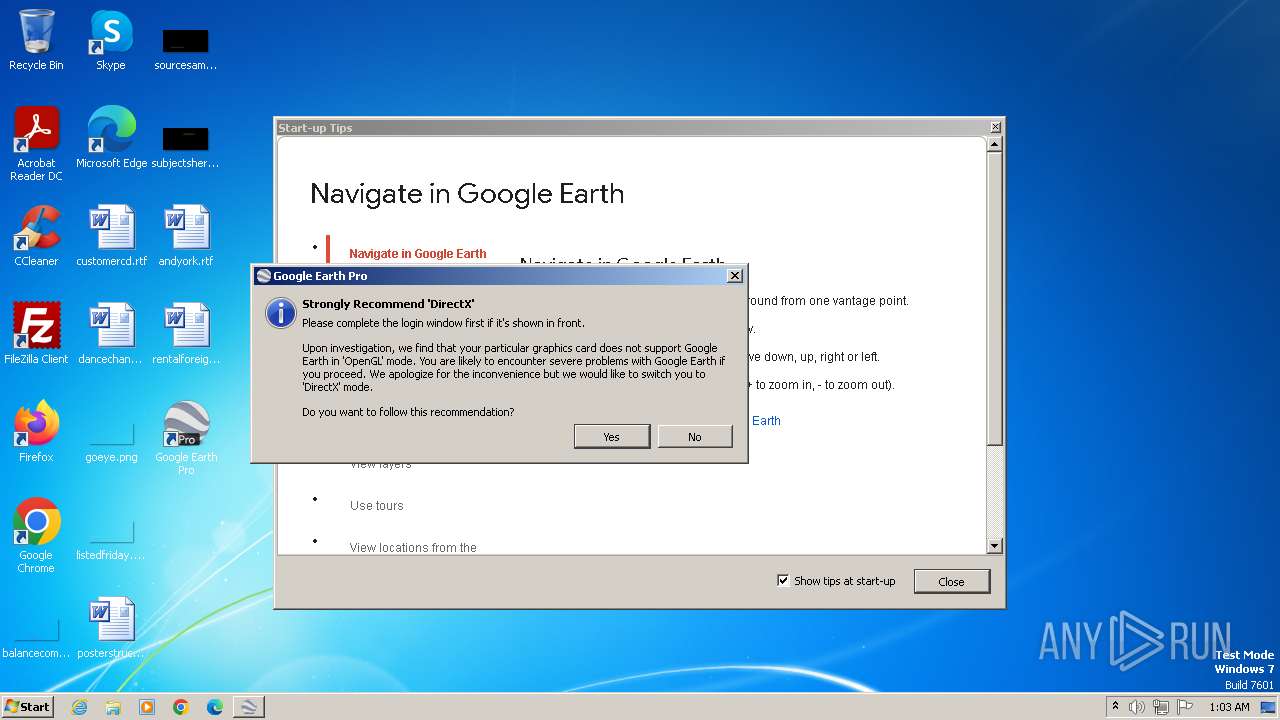This screenshot has width=1280, height=720.
Task: Toggle the Show tips at start-up checkbox
Action: click(783, 580)
